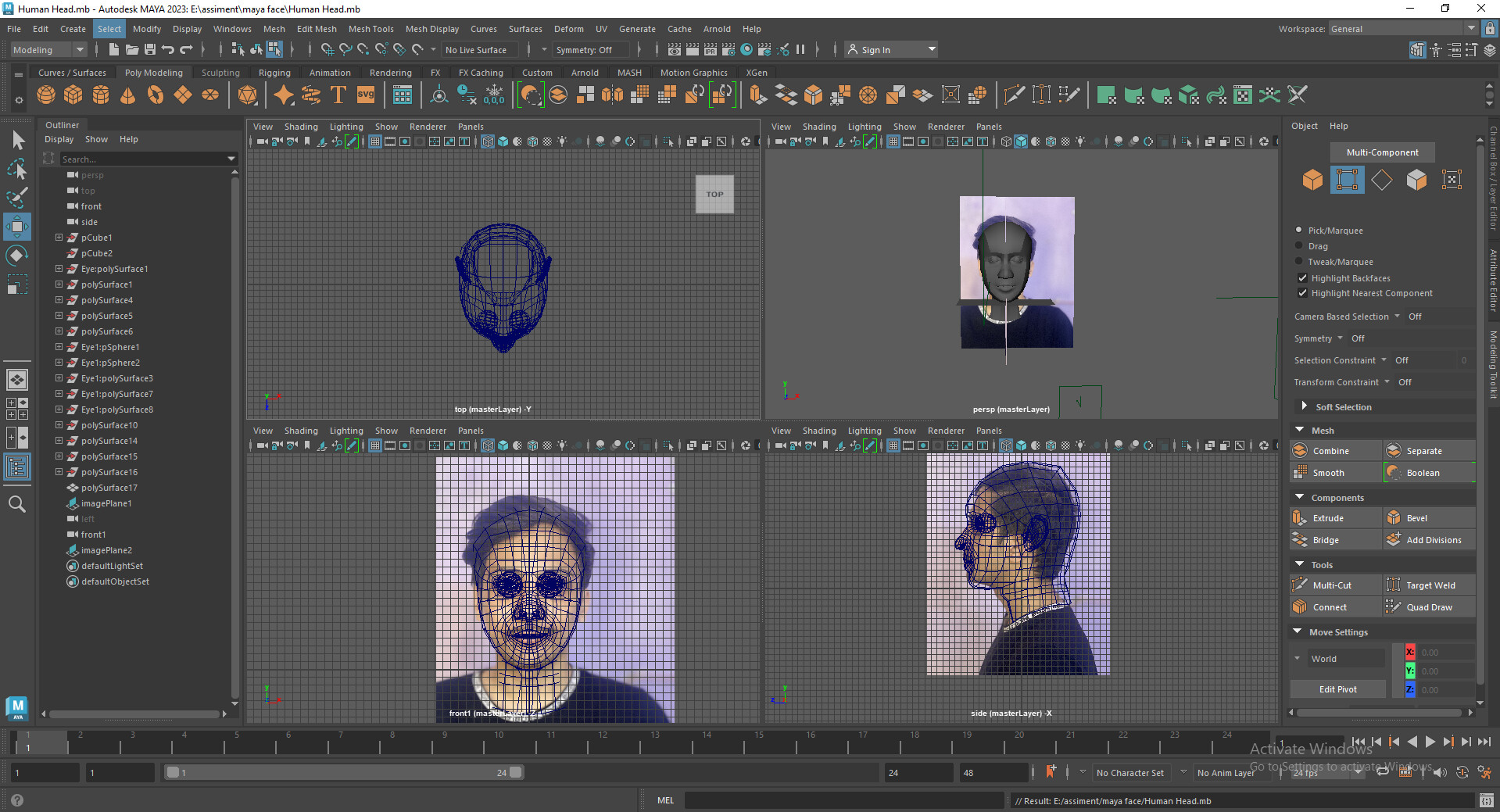Click inside the MEL command line

844,800
